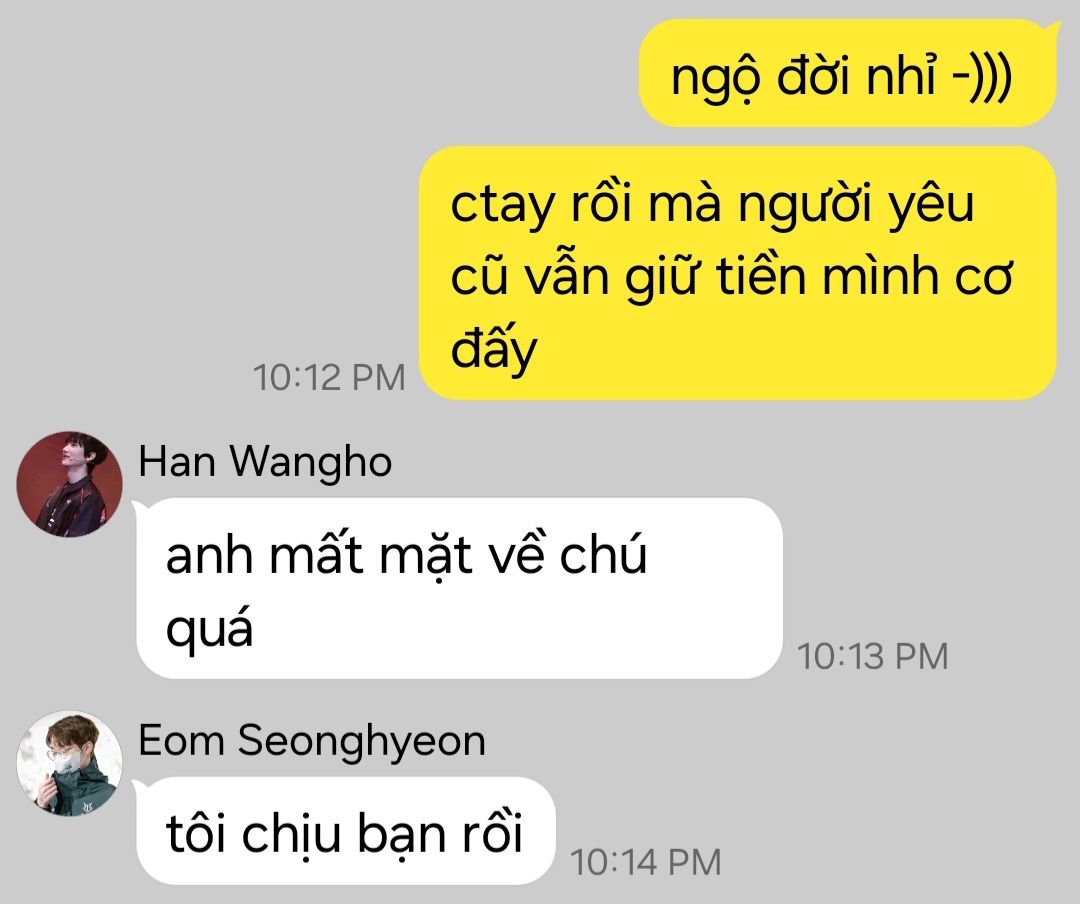
Task: Click the 10:14 PM timestamp
Action: point(646,862)
